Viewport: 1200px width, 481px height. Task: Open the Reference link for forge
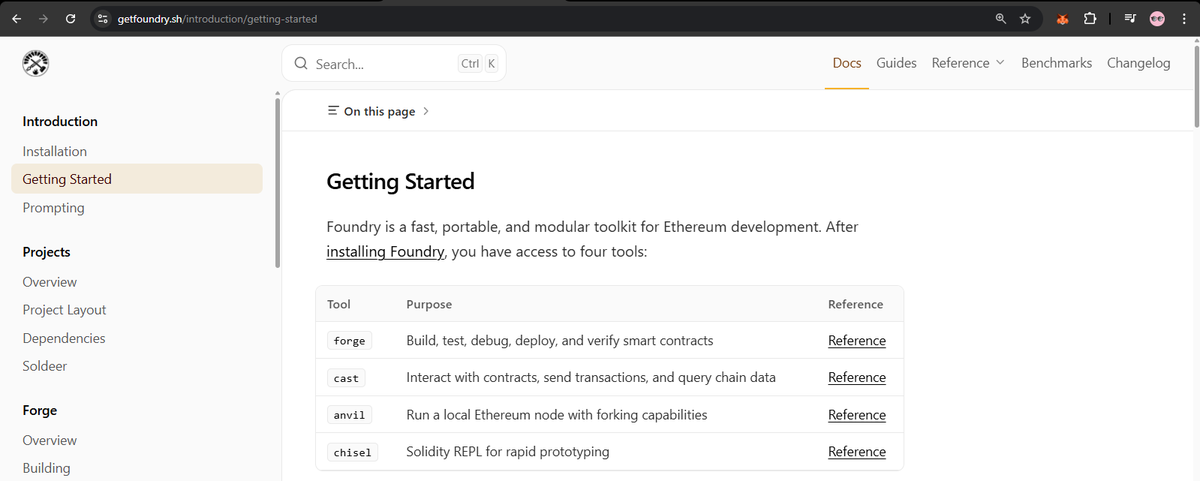(856, 341)
